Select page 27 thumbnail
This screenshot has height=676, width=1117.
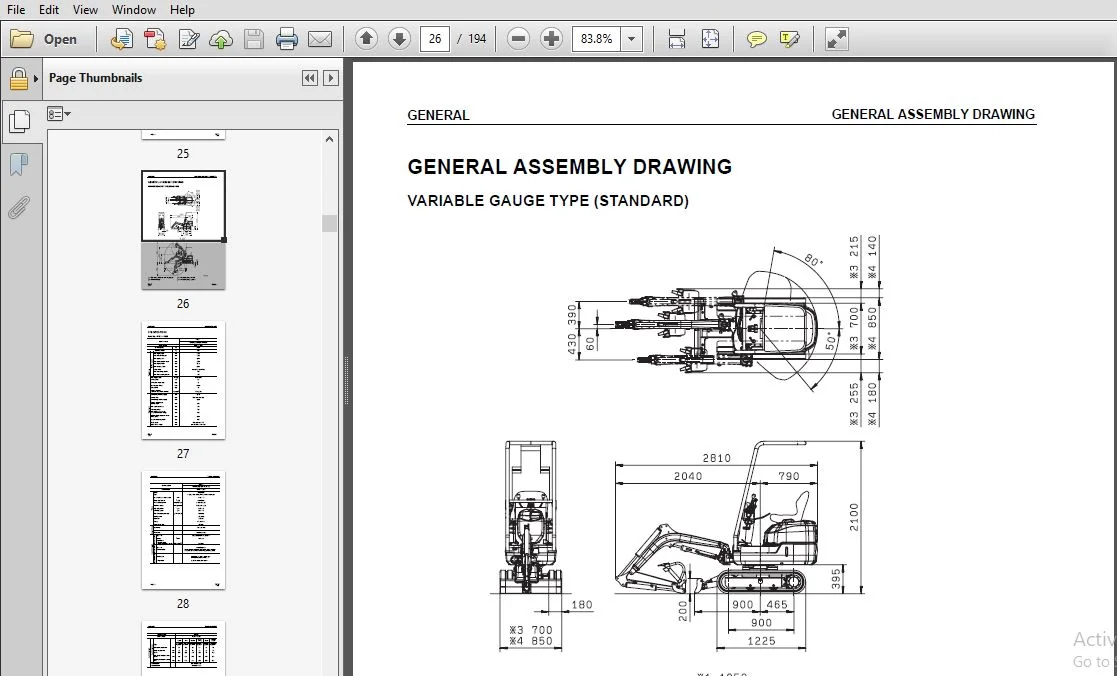(183, 380)
